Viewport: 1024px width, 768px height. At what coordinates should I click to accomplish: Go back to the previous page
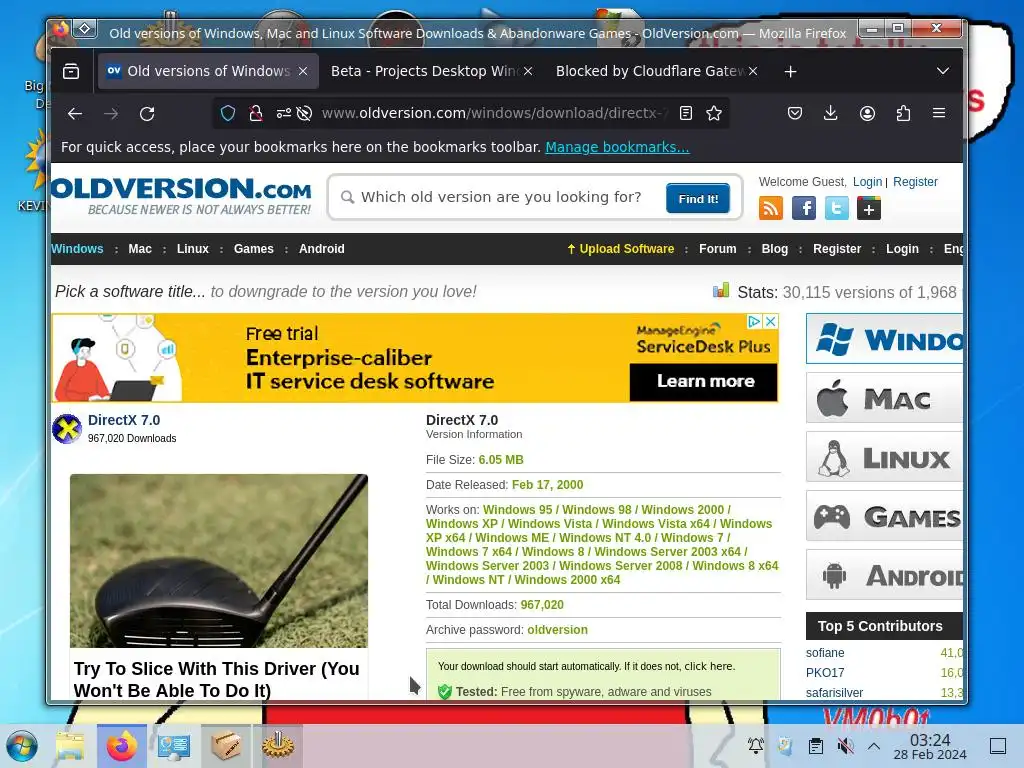[75, 114]
